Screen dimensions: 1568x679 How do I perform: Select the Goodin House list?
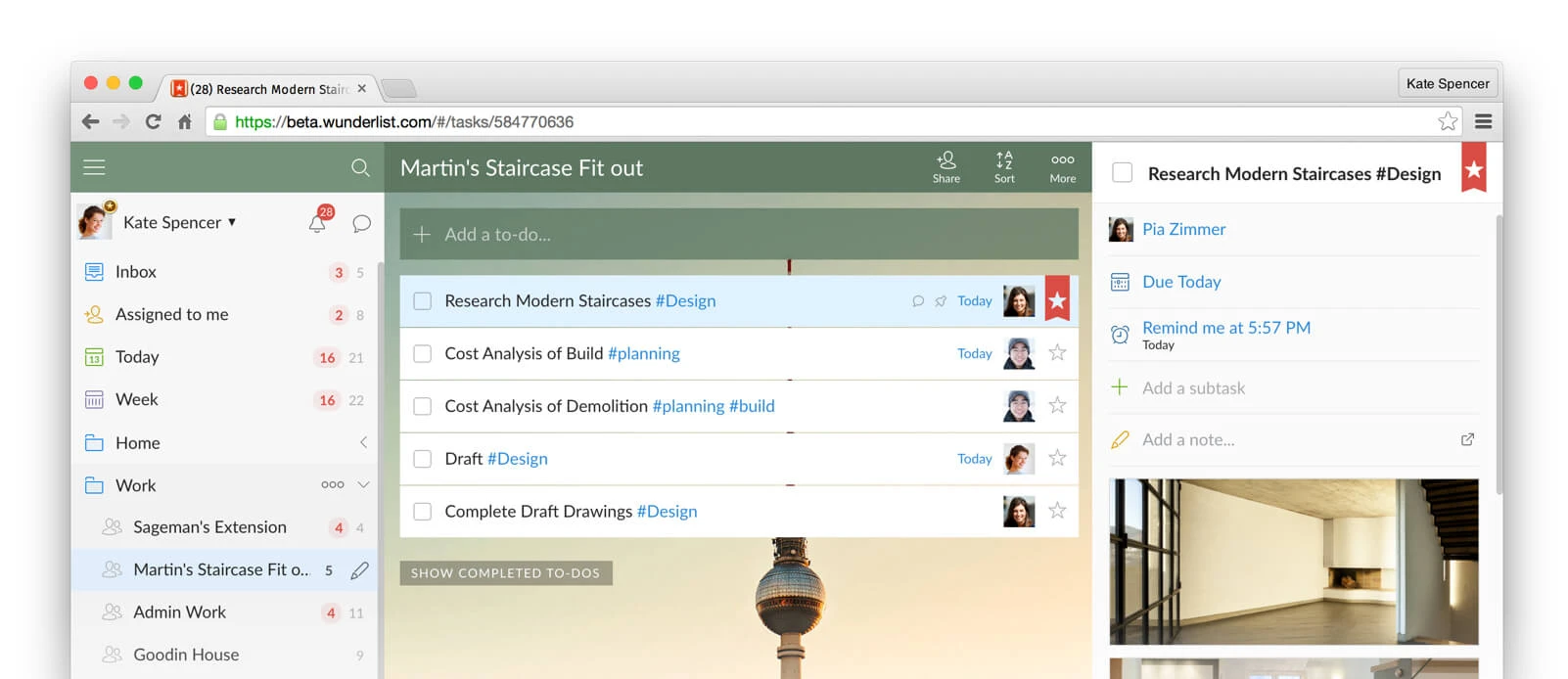[224, 655]
